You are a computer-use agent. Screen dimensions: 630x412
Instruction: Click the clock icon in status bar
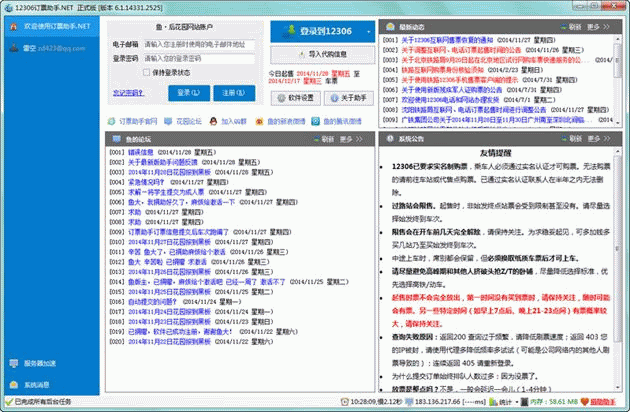tap(344, 402)
